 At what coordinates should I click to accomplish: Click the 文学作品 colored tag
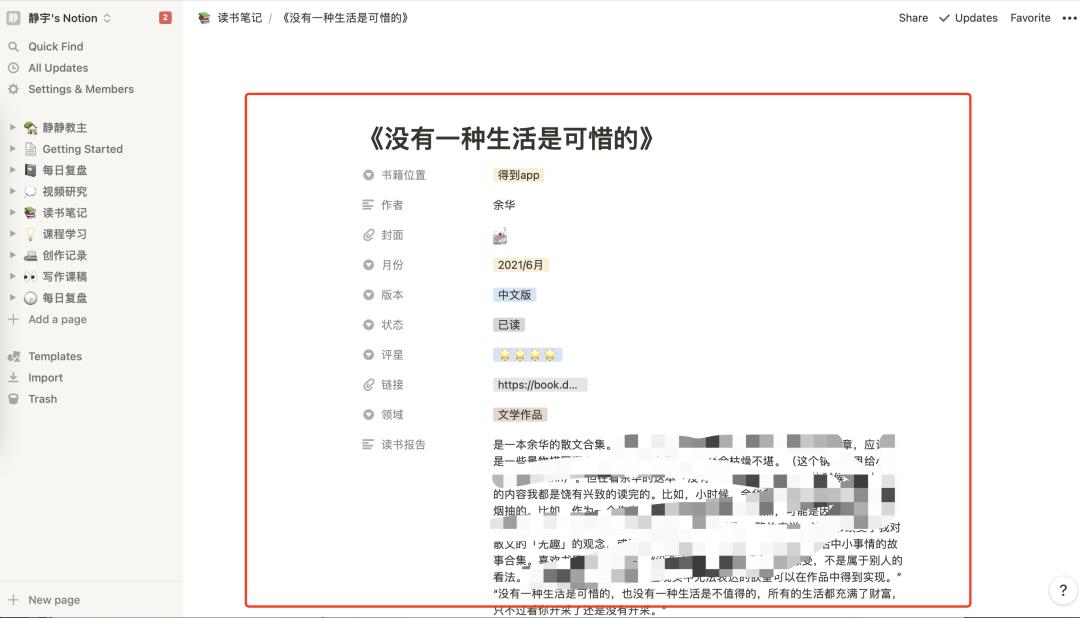pos(519,414)
